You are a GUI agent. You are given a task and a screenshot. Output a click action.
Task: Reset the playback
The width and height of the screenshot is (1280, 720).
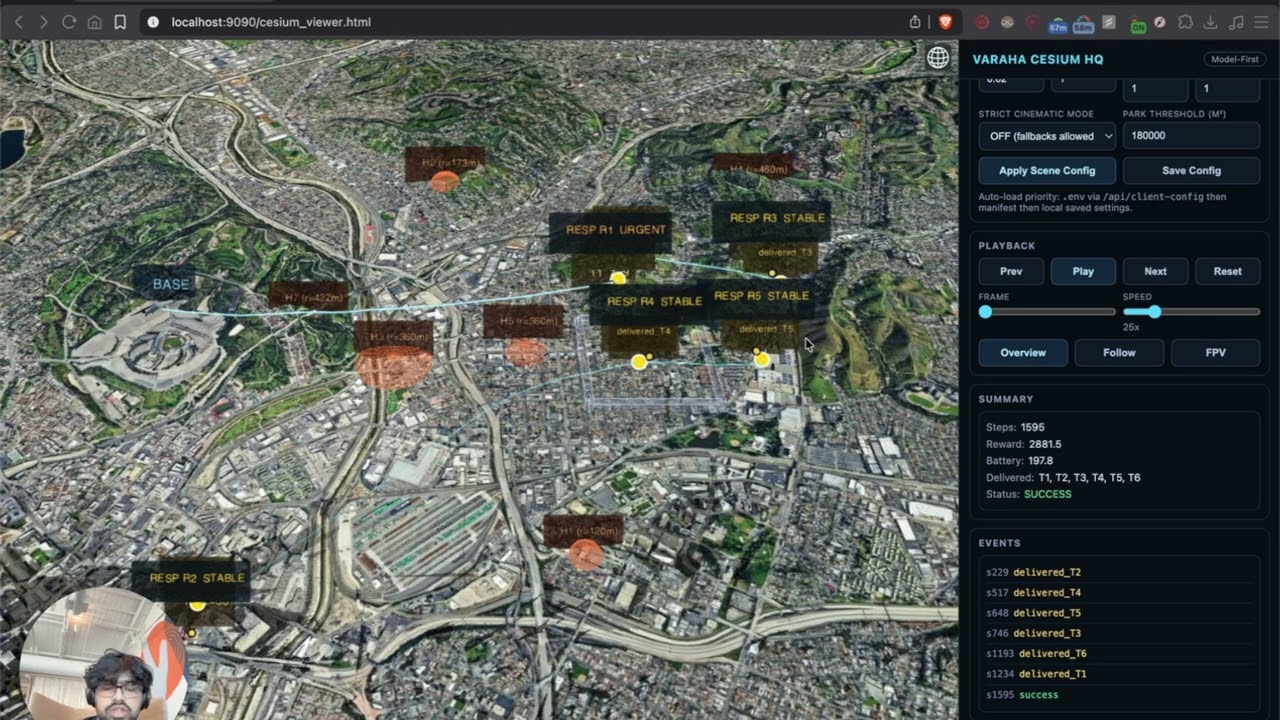click(1227, 271)
